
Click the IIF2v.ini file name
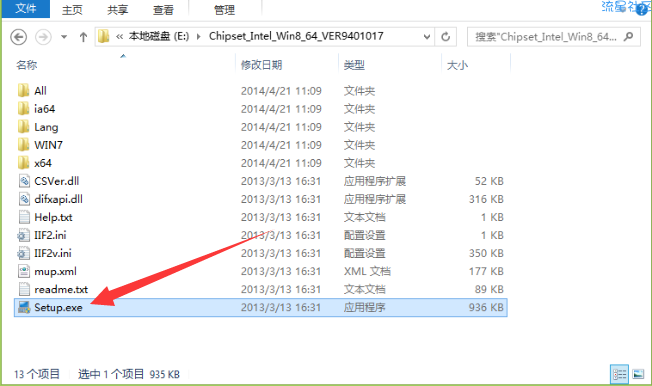53,253
